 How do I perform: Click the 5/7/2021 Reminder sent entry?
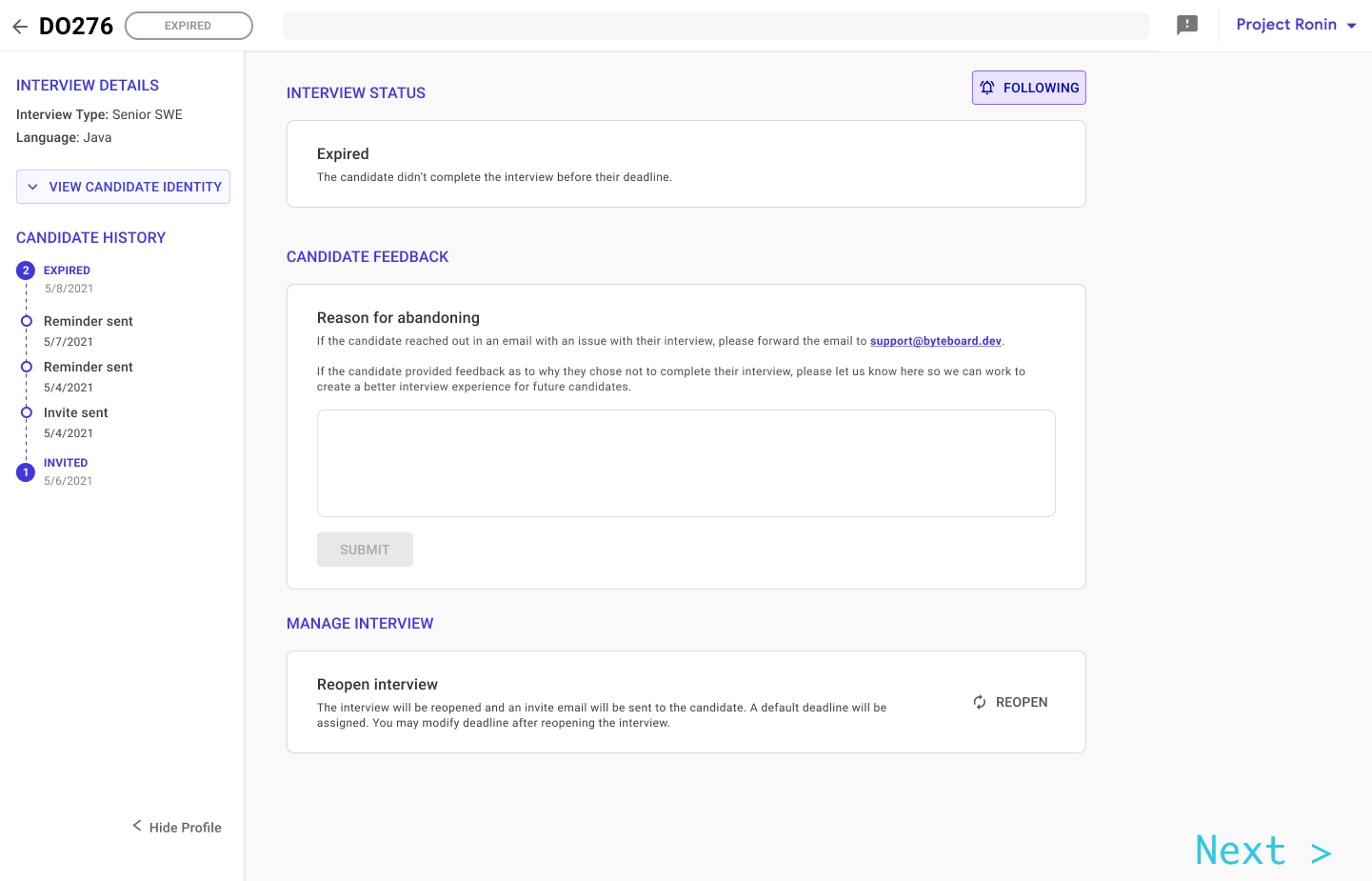[88, 322]
